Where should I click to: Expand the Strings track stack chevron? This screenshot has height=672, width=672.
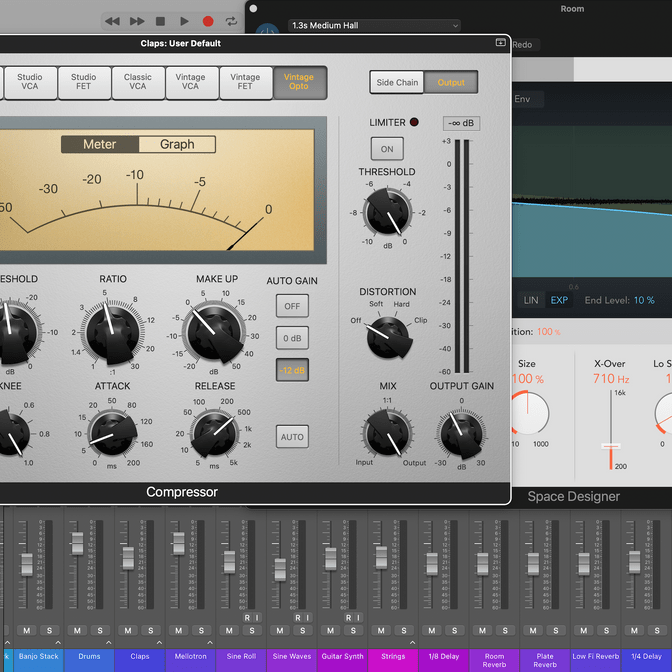(x=412, y=642)
